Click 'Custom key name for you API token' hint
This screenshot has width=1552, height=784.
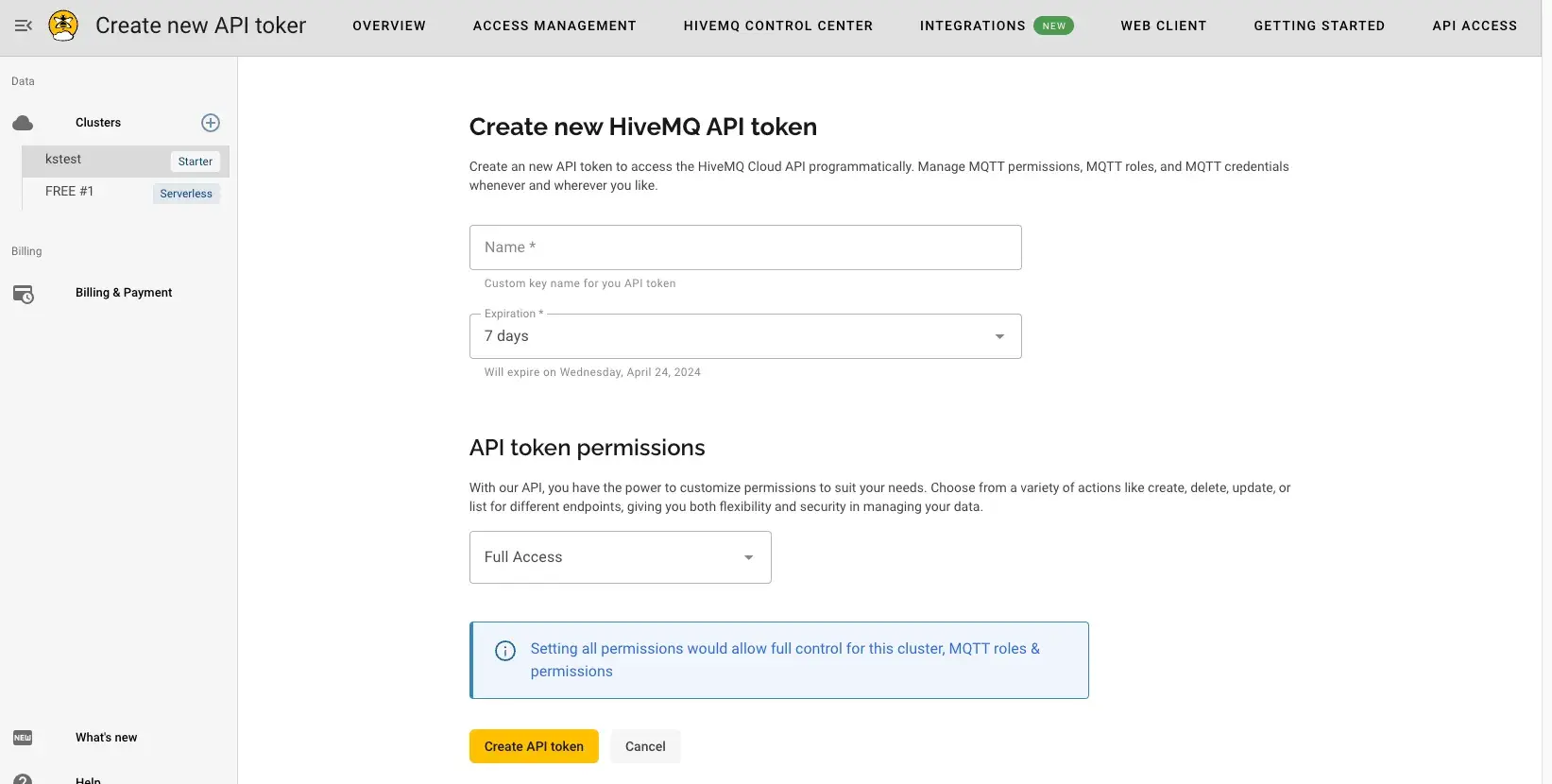(x=580, y=283)
